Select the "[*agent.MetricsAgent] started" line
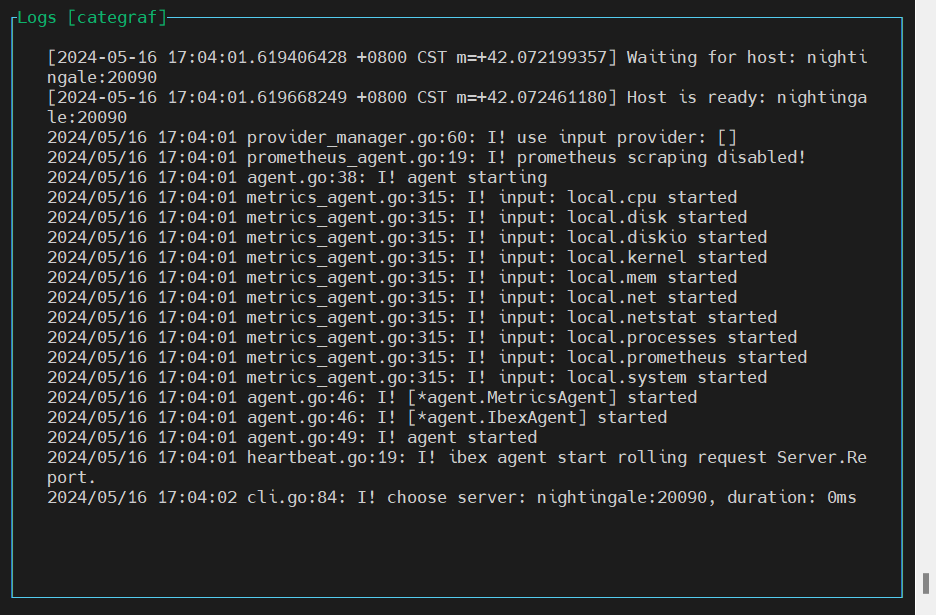Viewport: 936px width, 615px height. coord(372,397)
